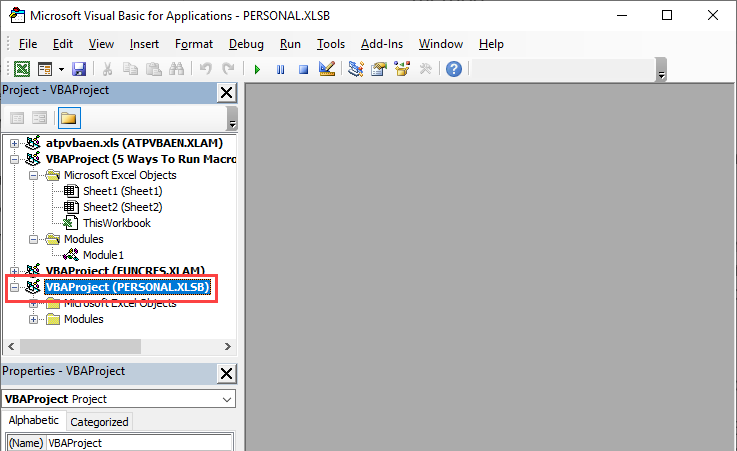
Task: Click the project tree scroll left arrow
Action: coord(11,347)
